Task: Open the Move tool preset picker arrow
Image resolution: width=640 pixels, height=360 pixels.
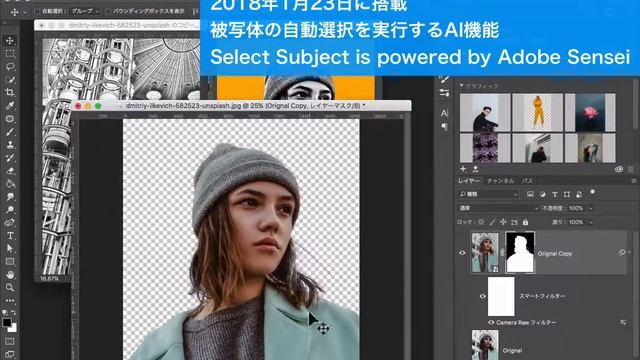Action: pyautogui.click(x=24, y=12)
